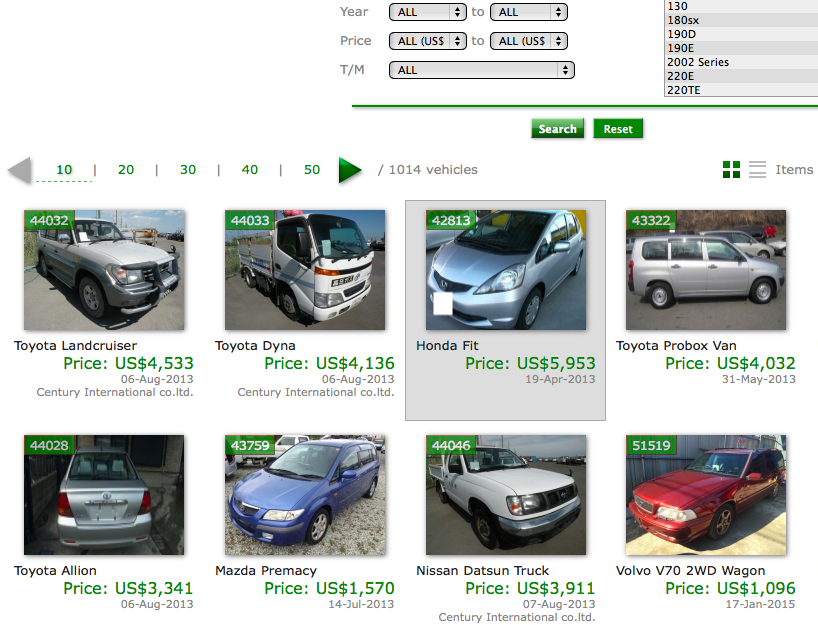Click the Reset button

pos(618,128)
